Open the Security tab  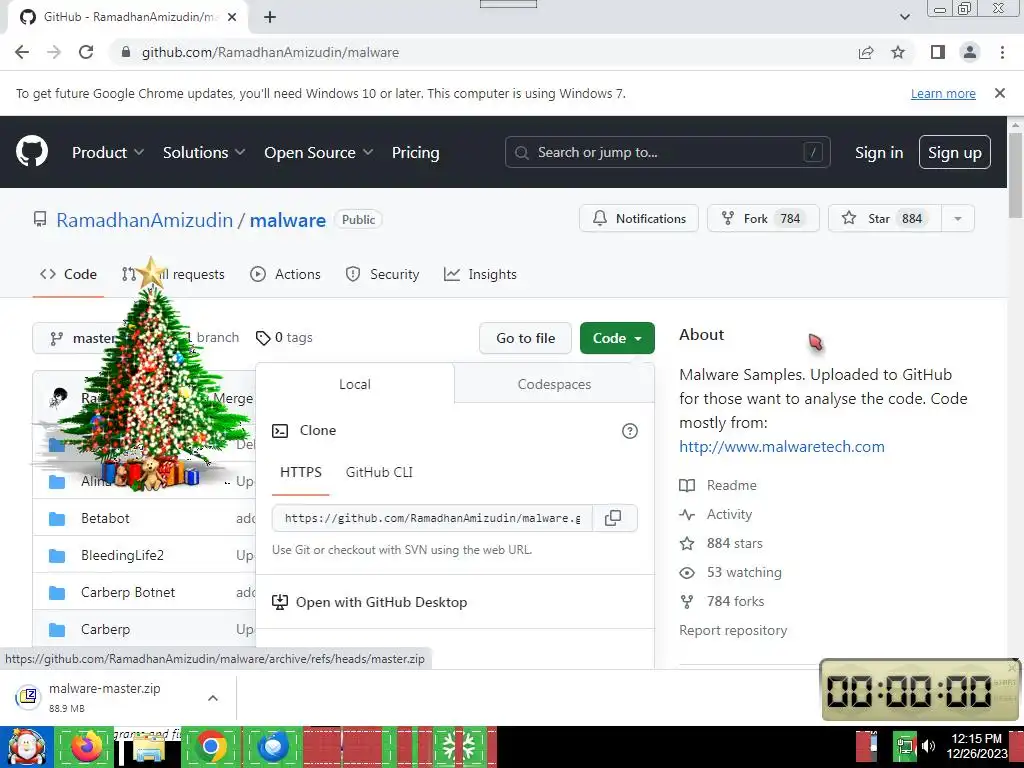(x=383, y=274)
